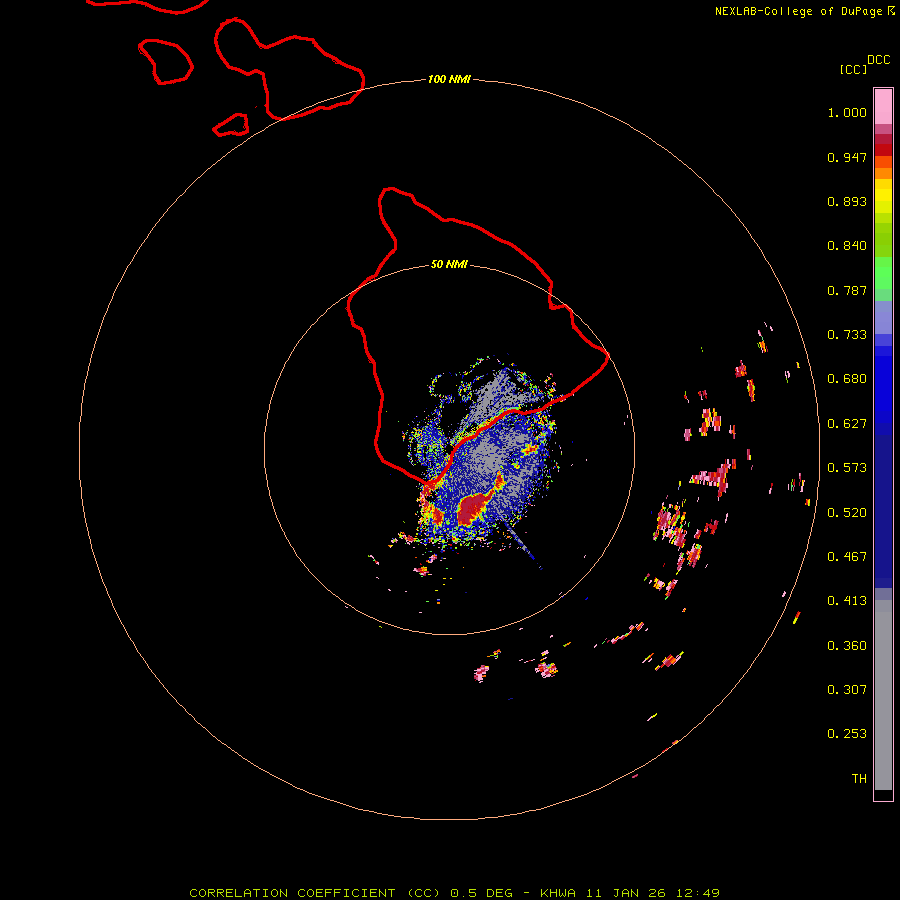Screen dimensions: 900x900
Task: Click the 0.573 value on the color scale
Action: [x=847, y=468]
